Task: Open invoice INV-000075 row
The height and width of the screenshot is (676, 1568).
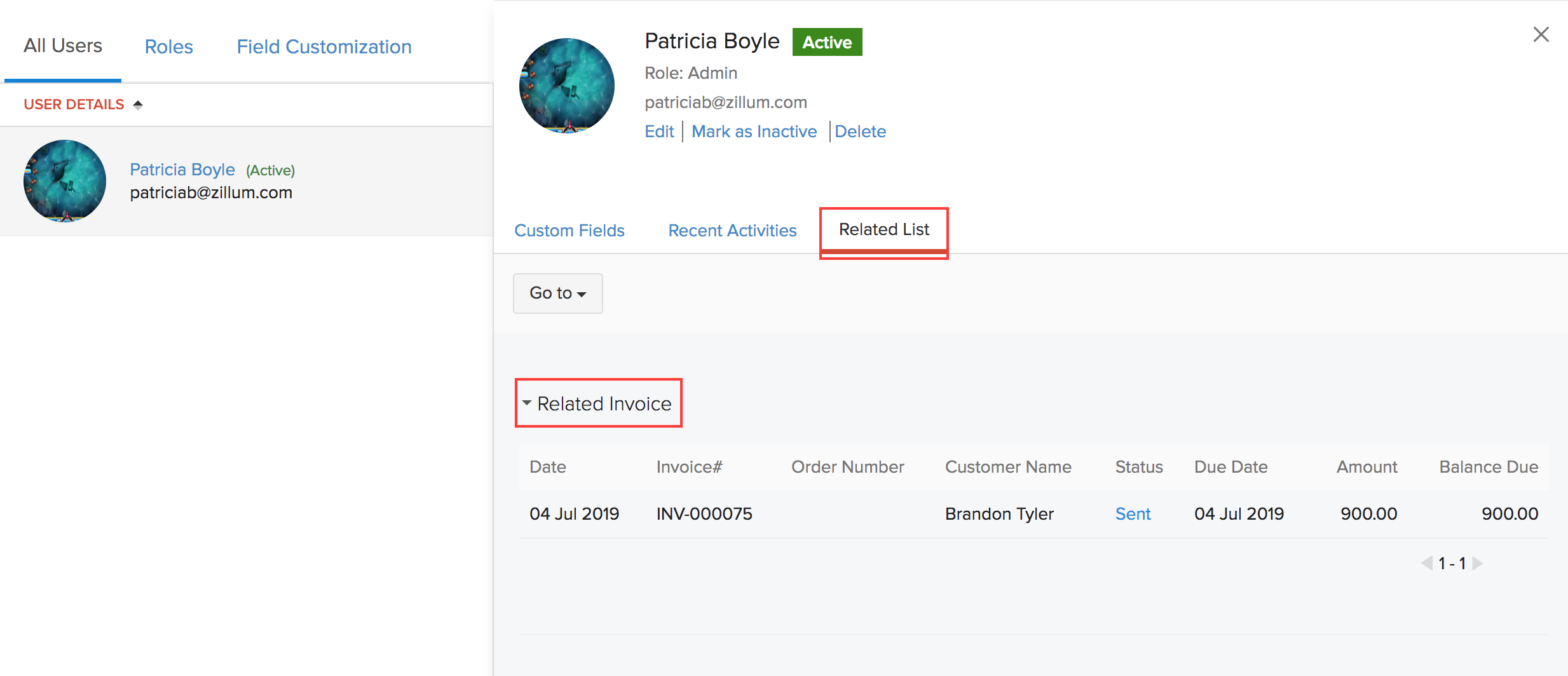Action: (x=704, y=514)
